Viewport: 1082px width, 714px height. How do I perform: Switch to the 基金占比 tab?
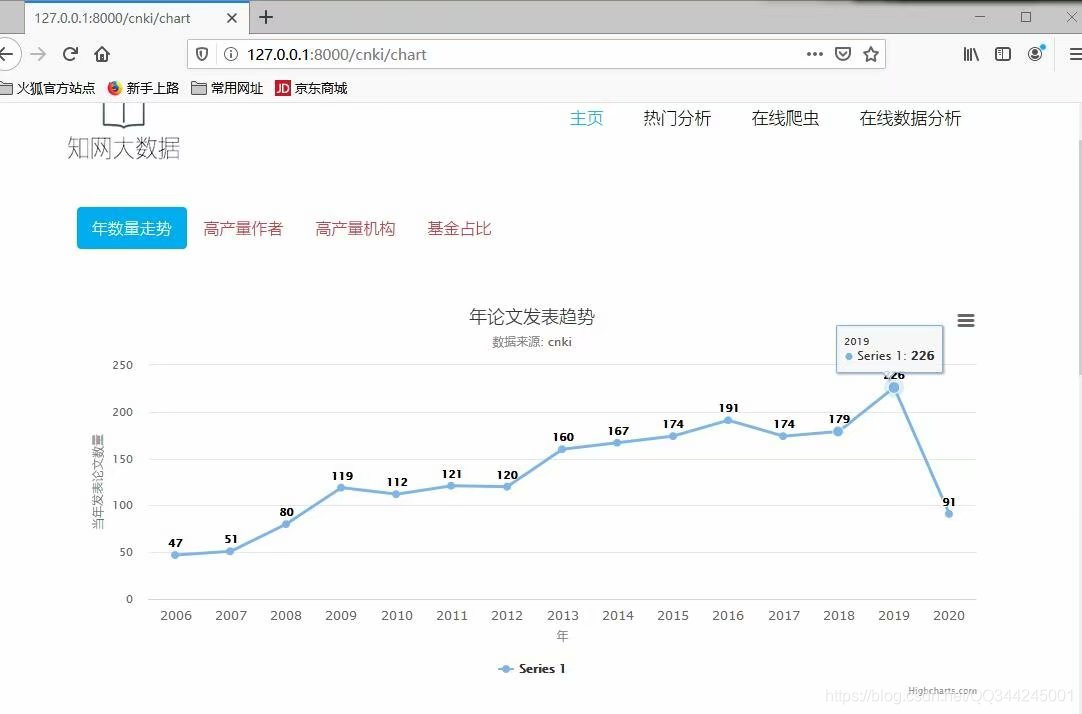(x=460, y=228)
